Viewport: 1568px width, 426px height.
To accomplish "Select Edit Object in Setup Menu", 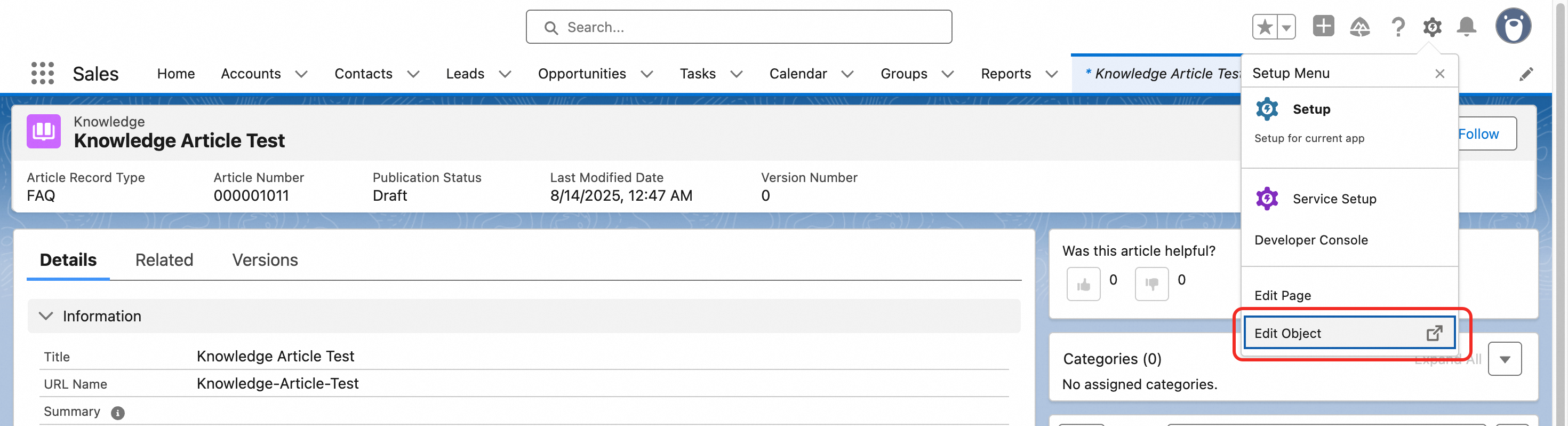I will (1349, 333).
